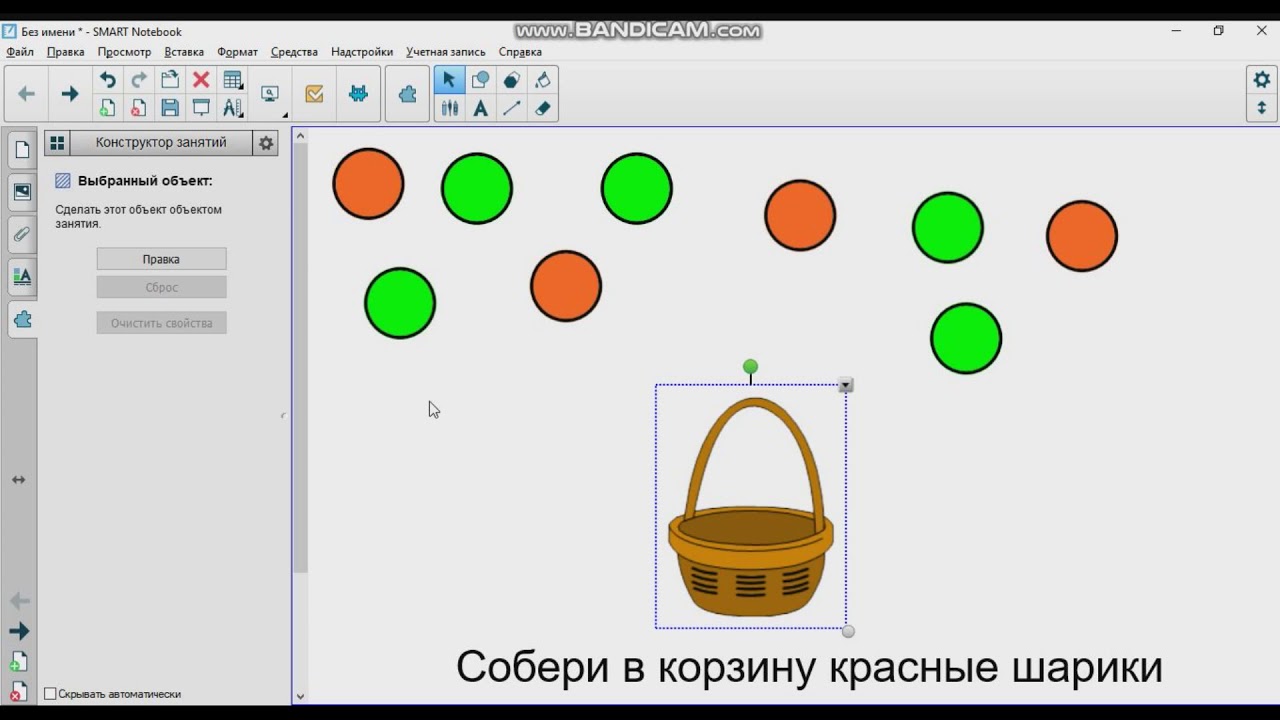The image size is (1280, 720).
Task: Select the Fill bucket tool
Action: 542,80
